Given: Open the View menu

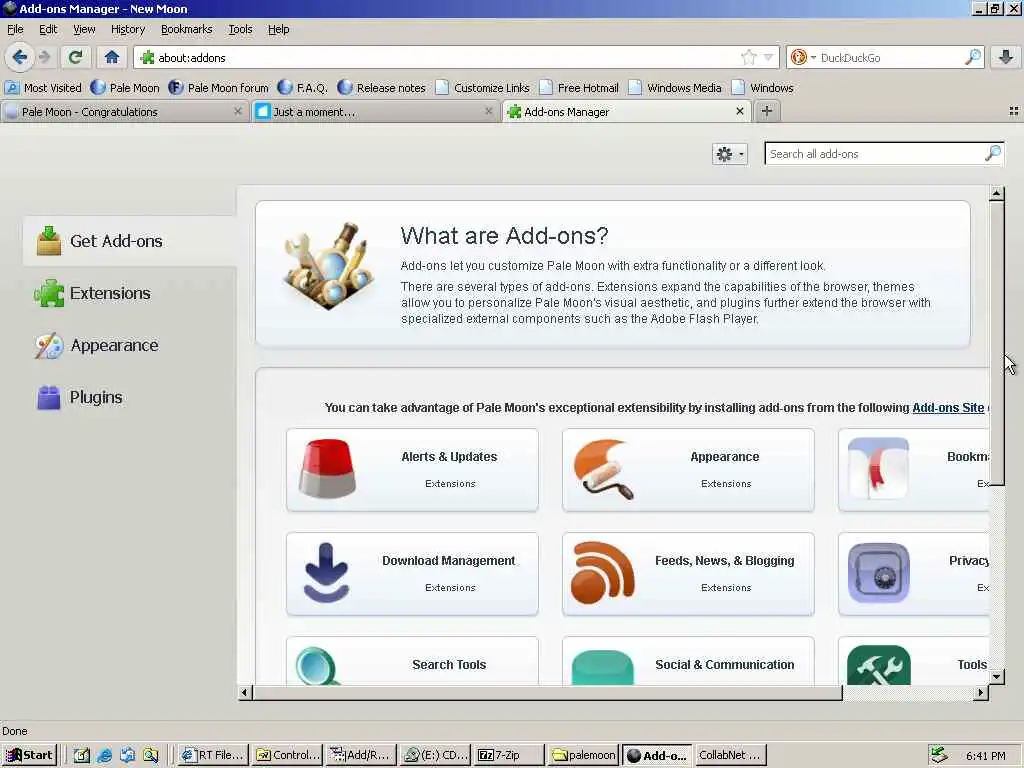Looking at the screenshot, I should point(84,29).
